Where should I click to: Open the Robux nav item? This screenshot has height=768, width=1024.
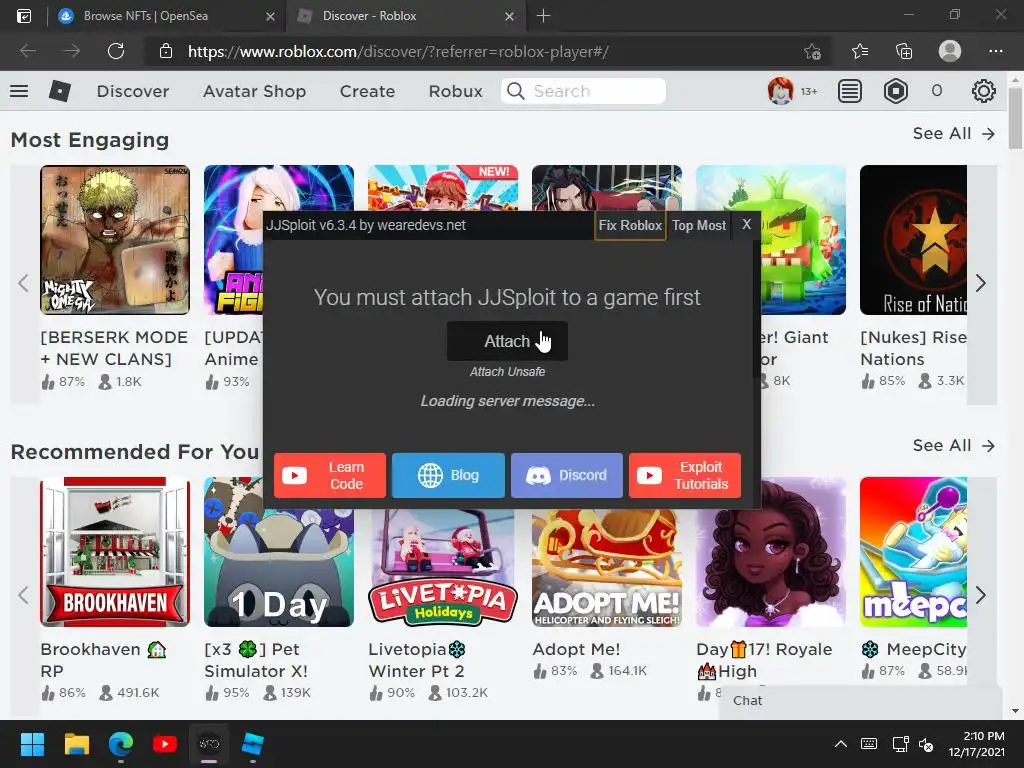click(x=455, y=91)
